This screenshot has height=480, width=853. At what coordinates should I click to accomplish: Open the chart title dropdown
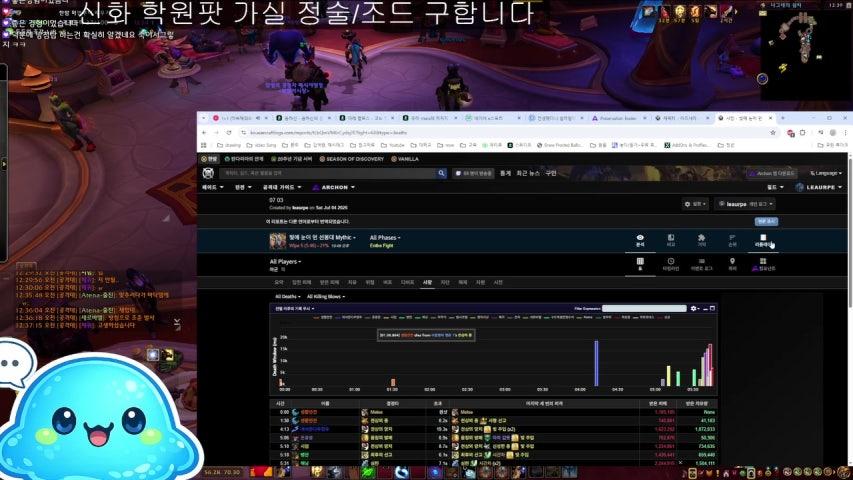(x=294, y=309)
